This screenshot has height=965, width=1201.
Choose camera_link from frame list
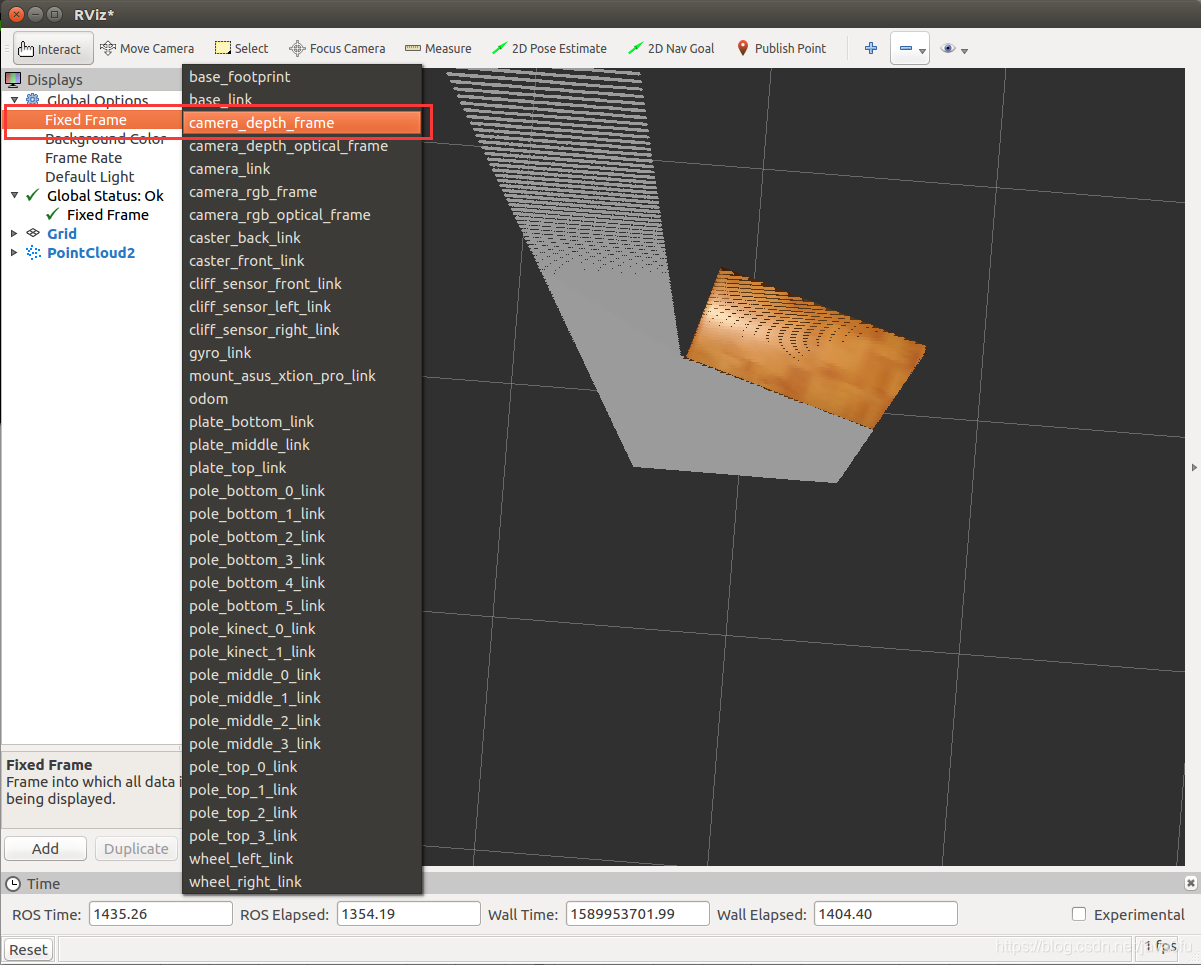click(302, 168)
